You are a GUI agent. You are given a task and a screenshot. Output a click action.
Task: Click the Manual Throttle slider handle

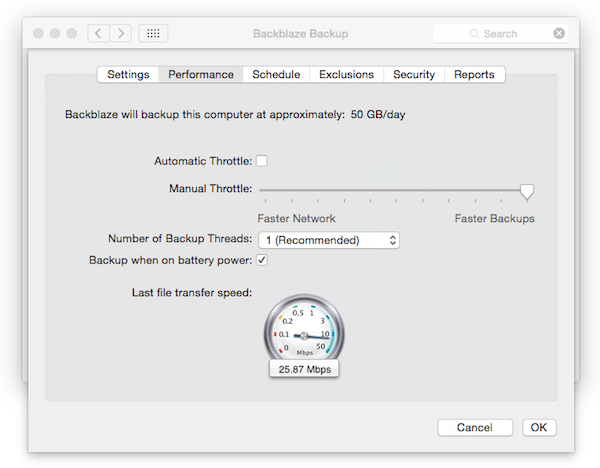tap(527, 191)
